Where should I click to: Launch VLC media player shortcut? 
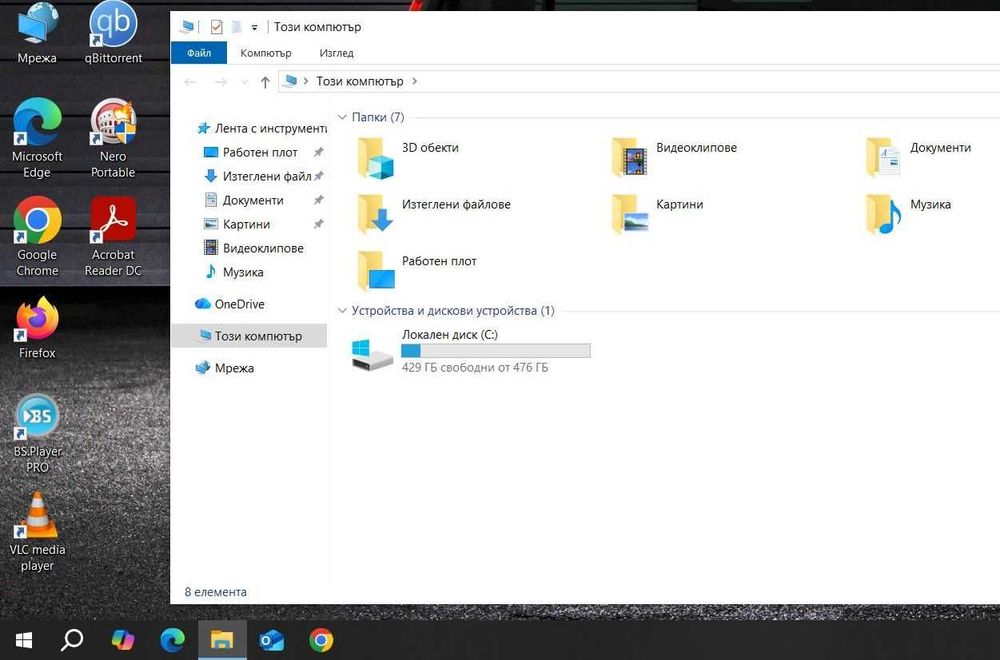point(37,531)
